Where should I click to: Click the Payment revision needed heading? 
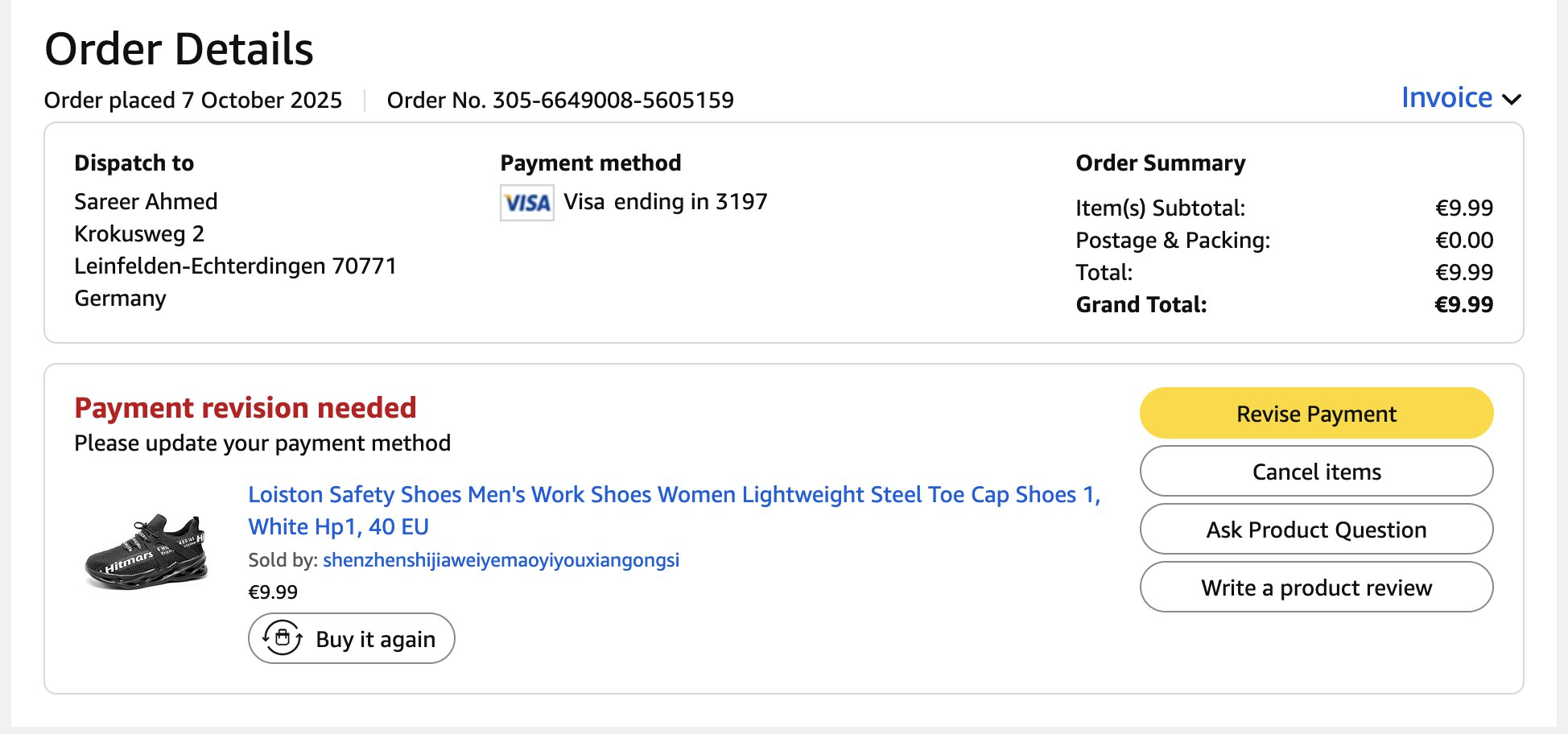(246, 408)
